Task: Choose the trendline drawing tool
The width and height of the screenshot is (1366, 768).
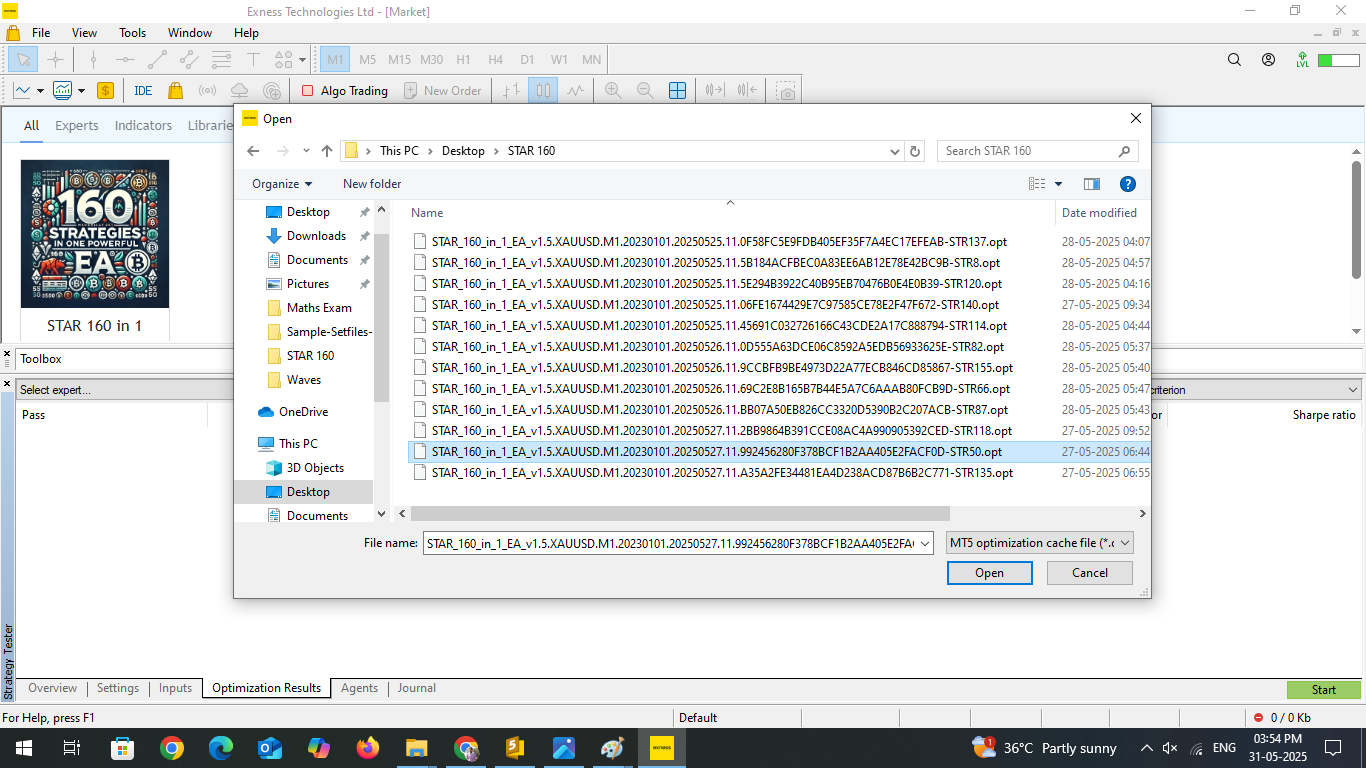Action: (x=157, y=59)
